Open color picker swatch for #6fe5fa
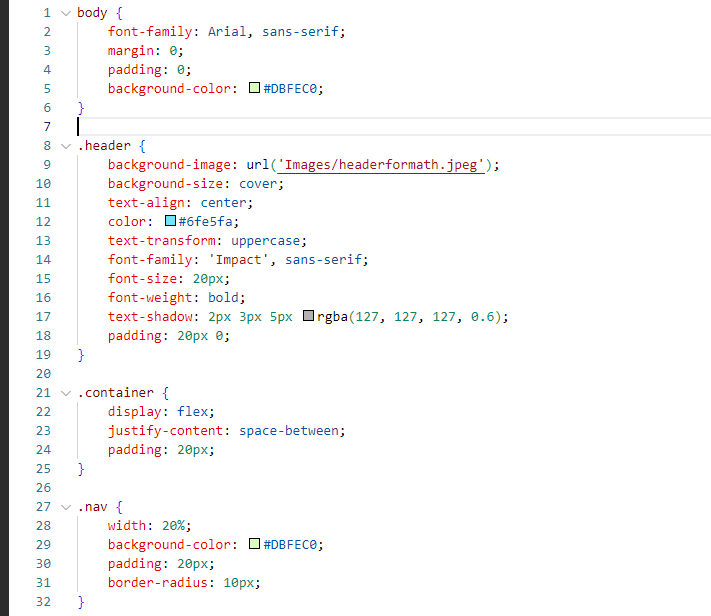Screen dimensions: 711x616 170,220
